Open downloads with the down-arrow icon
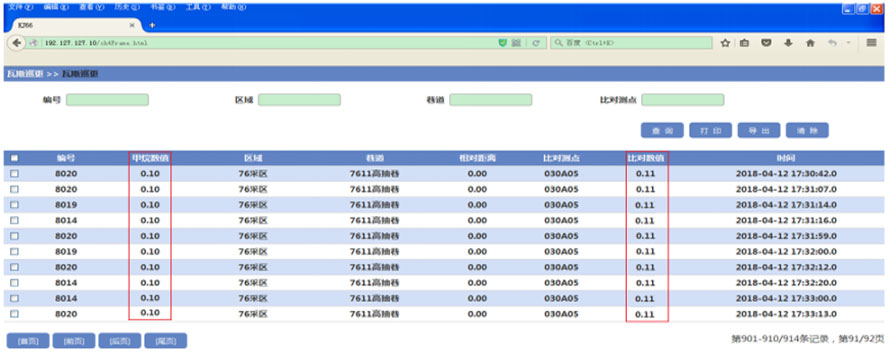 coord(788,43)
